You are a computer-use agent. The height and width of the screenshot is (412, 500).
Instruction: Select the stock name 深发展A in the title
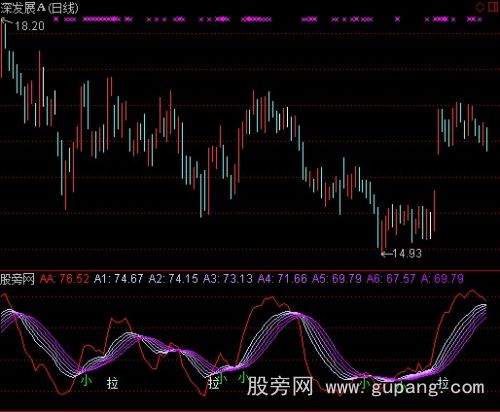[23, 8]
